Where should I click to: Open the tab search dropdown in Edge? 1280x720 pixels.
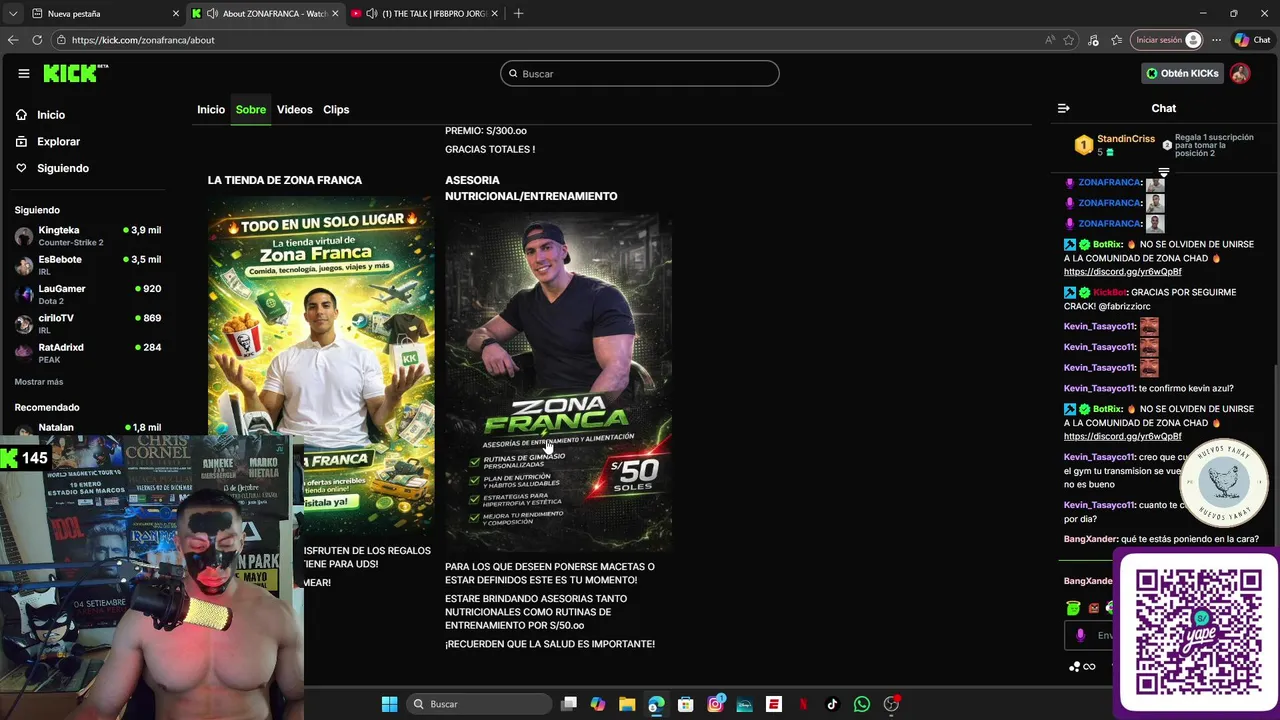point(12,14)
